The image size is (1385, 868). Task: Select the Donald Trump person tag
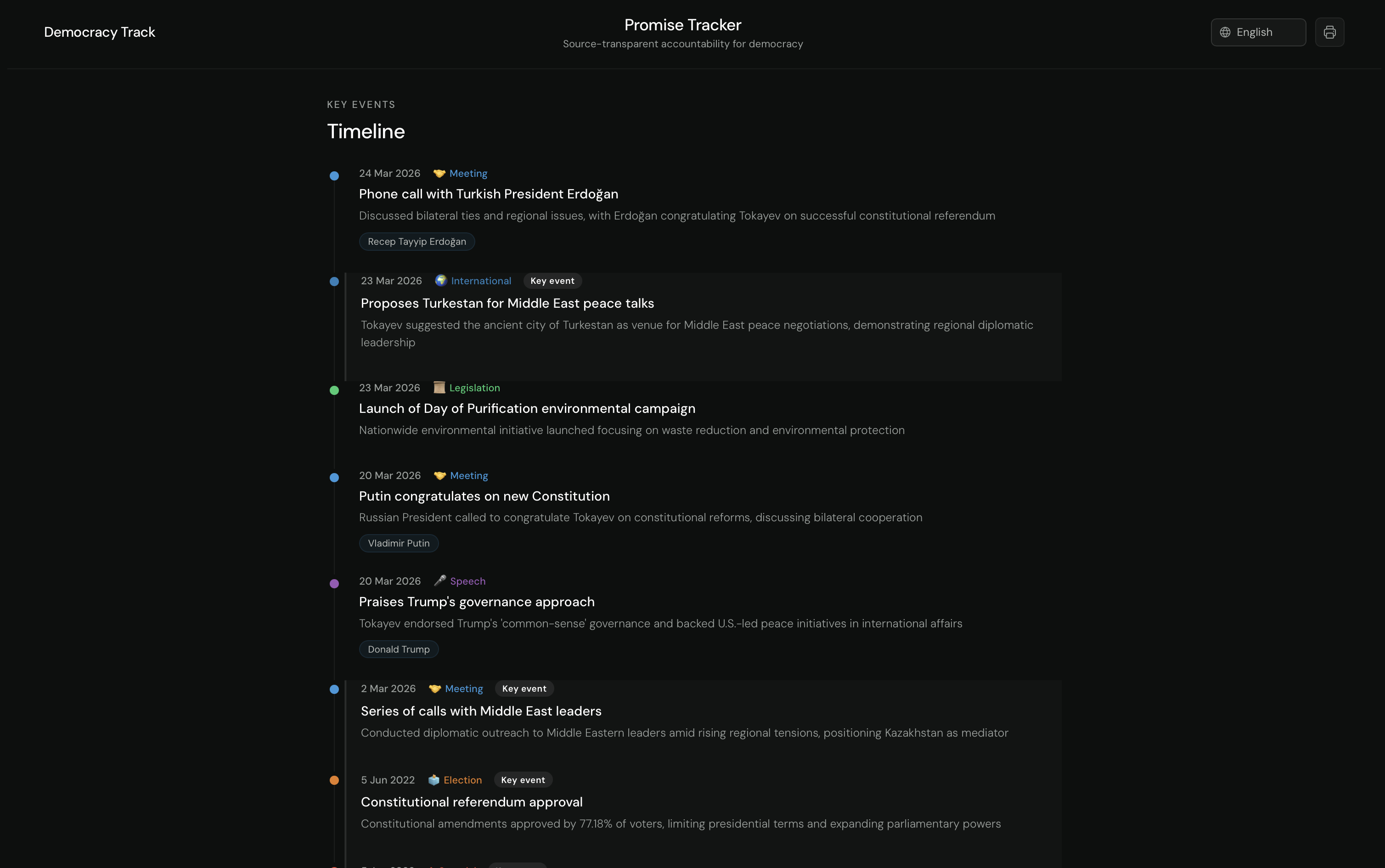click(398, 649)
